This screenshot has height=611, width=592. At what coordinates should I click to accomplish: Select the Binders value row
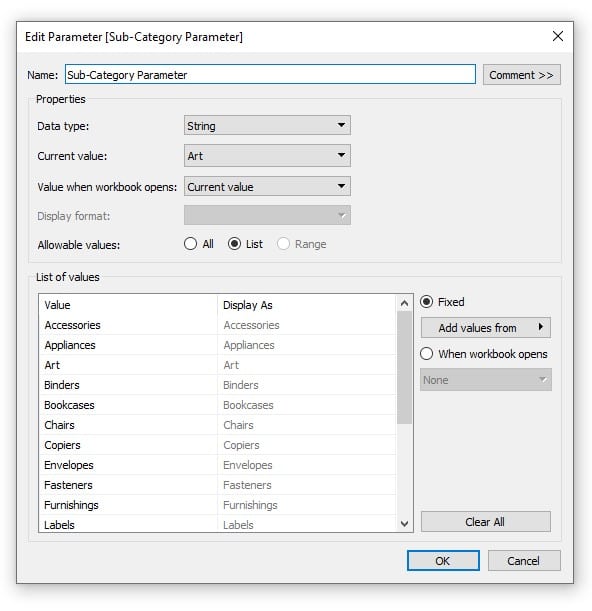[217, 385]
